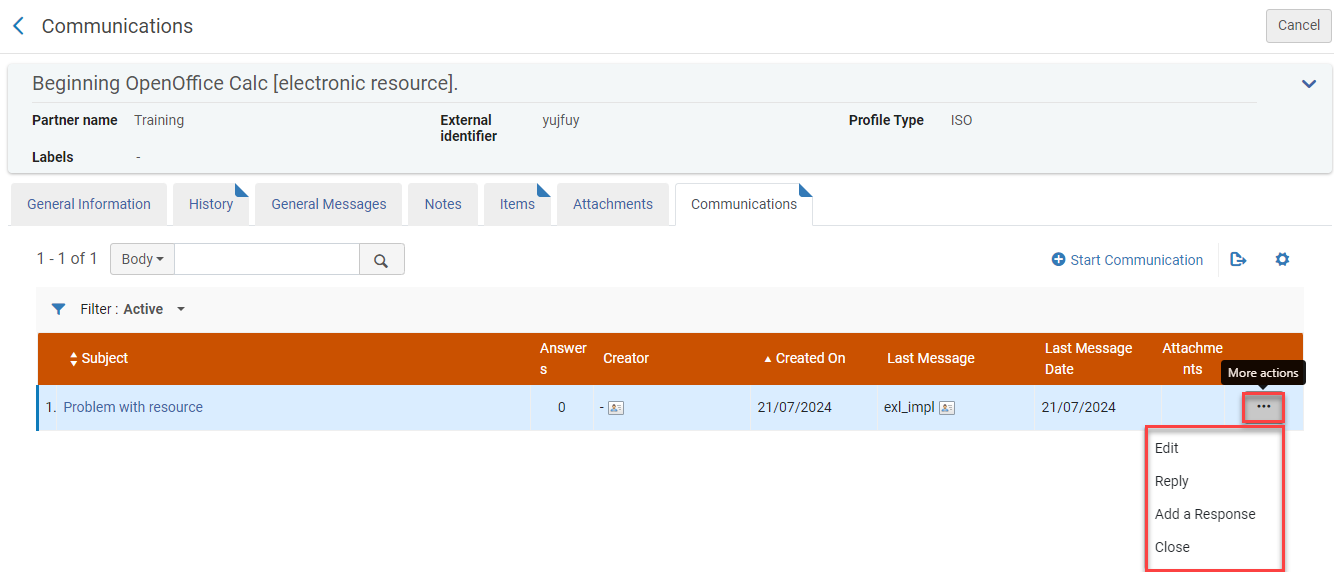Click the Cancel button
Screen dimensions: 1334x572
(x=1298, y=25)
